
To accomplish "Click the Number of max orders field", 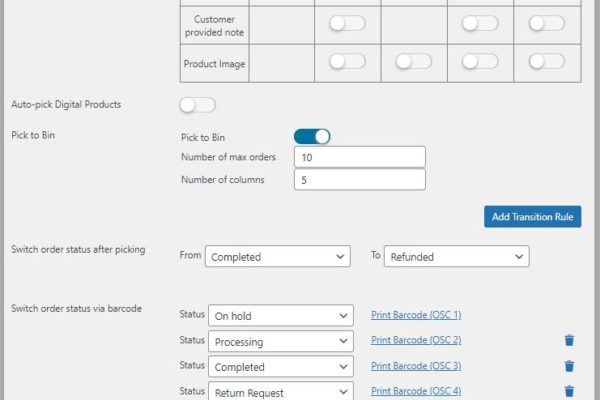I will [360, 158].
